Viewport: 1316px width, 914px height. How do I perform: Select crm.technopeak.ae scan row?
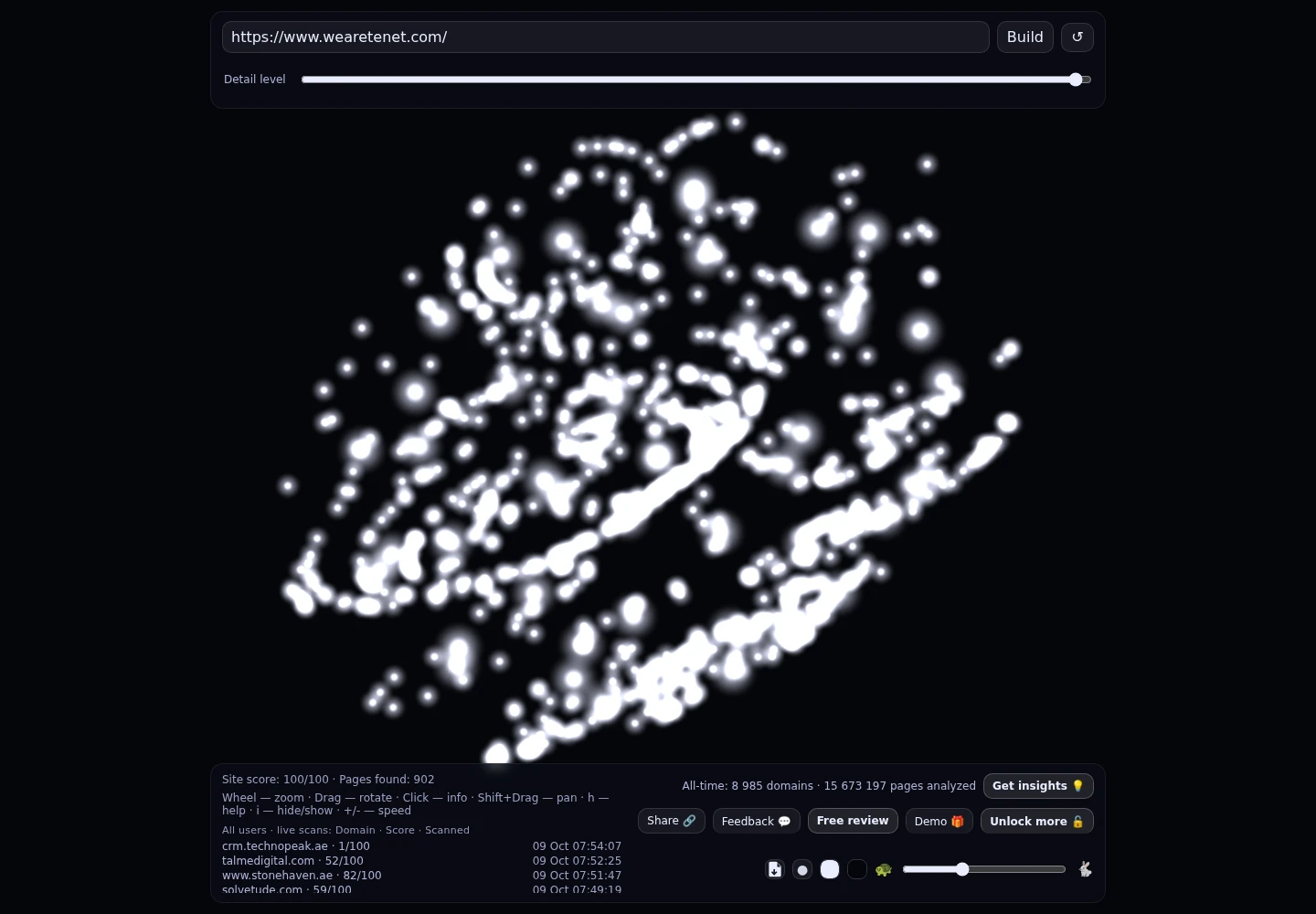pos(421,846)
